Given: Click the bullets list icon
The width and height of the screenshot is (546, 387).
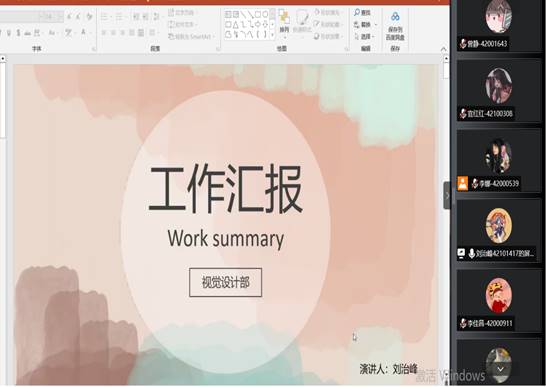Looking at the screenshot, I should tap(105, 16).
